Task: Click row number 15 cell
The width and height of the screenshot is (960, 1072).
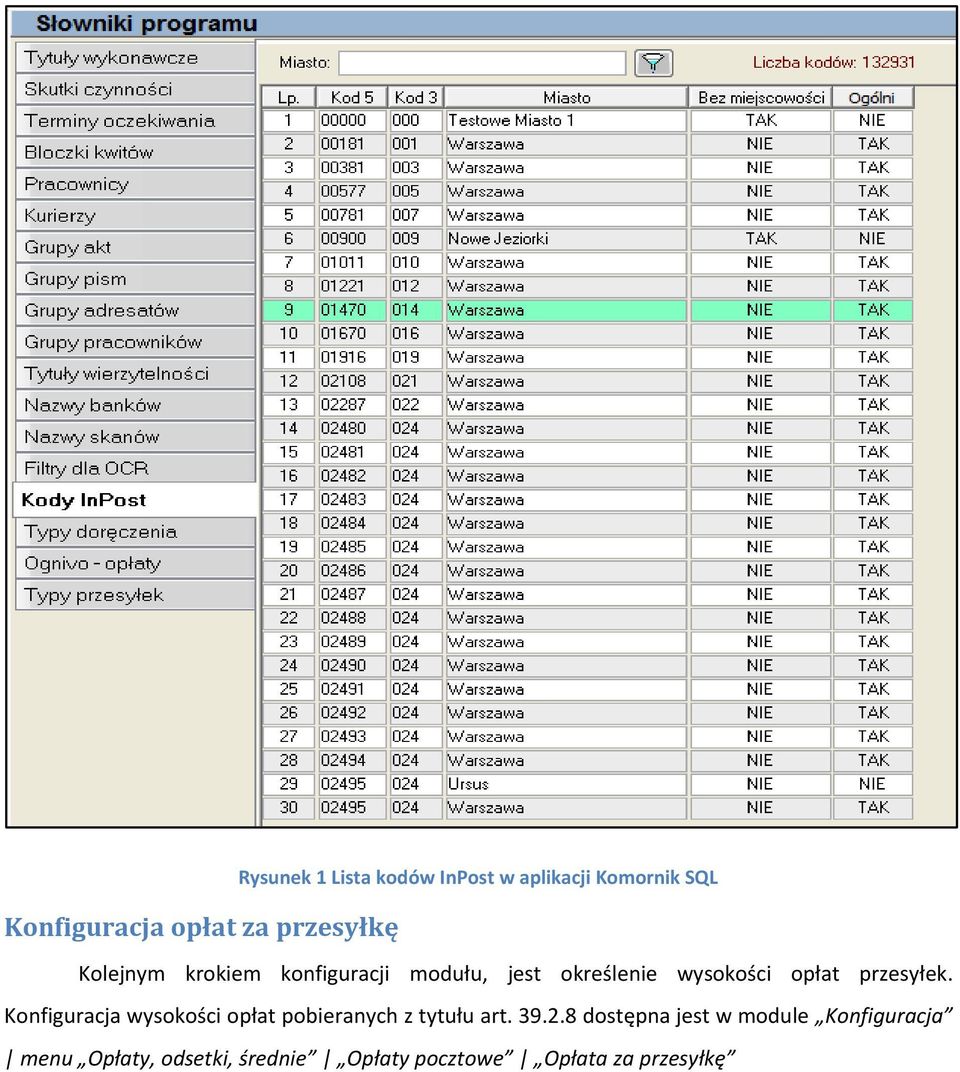Action: click(x=289, y=453)
